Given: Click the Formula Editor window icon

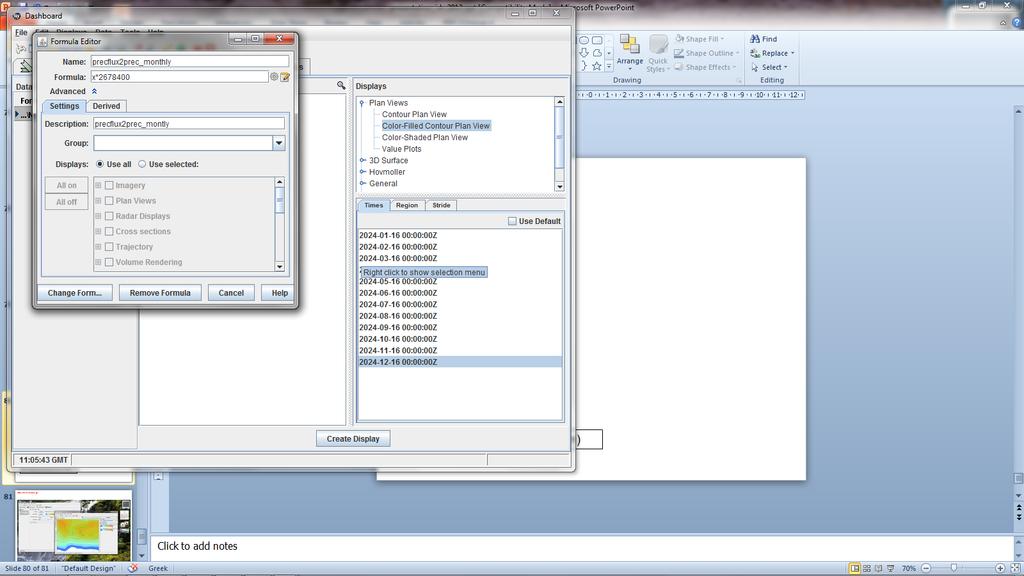Looking at the screenshot, I should 42,41.
